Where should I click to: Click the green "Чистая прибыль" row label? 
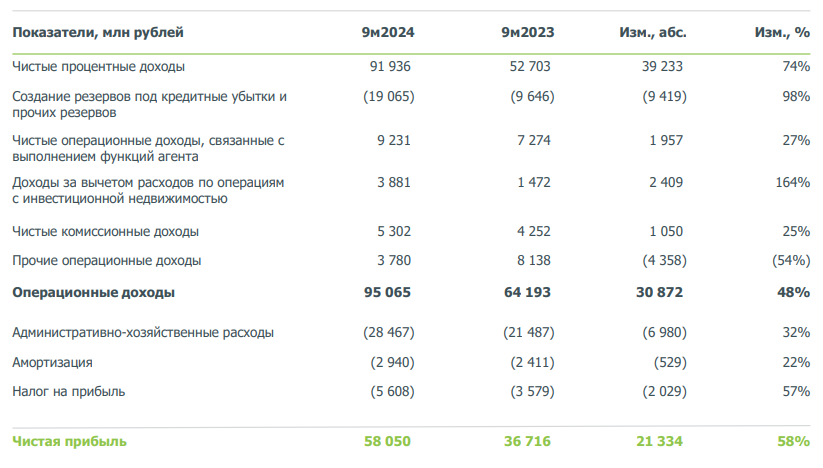69,441
